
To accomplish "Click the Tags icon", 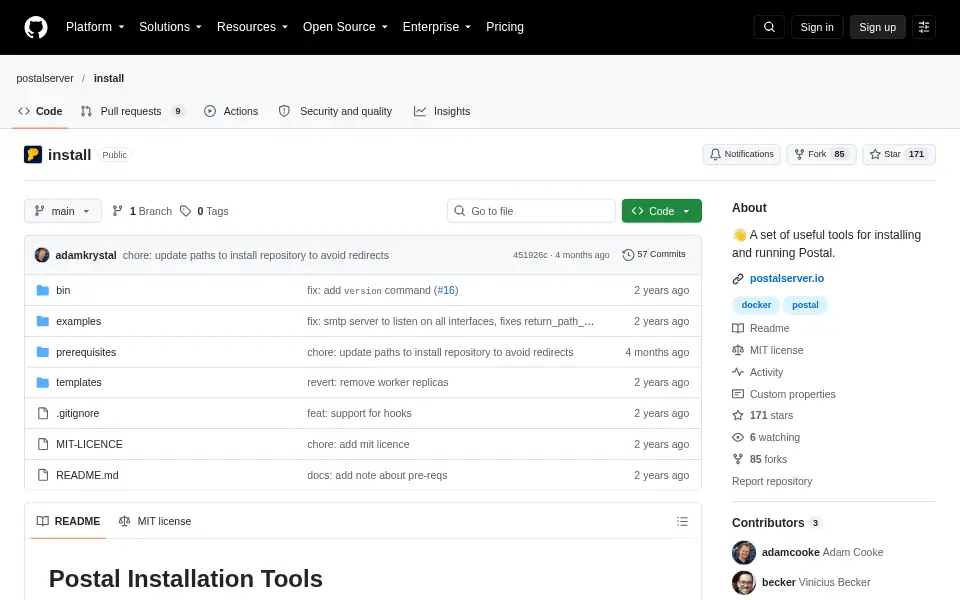I will [186, 211].
